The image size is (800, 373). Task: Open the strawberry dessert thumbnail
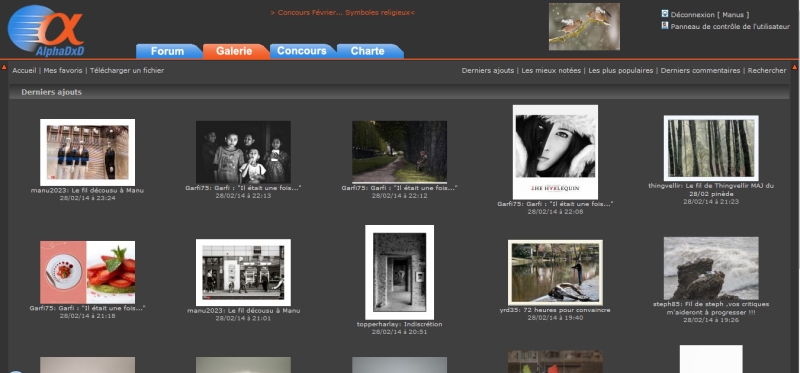(x=87, y=272)
